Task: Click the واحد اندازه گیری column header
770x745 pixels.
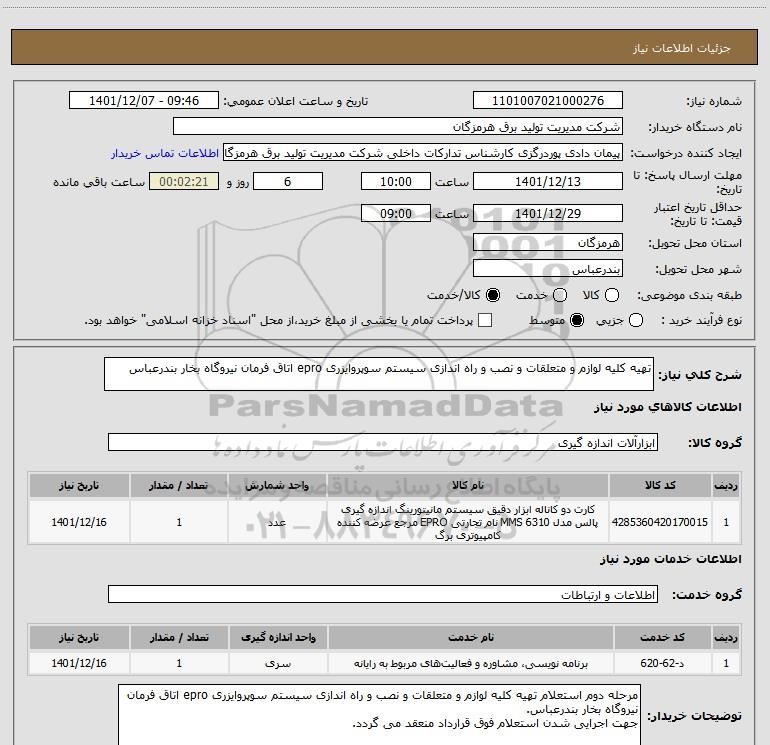Action: pyautogui.click(x=278, y=637)
